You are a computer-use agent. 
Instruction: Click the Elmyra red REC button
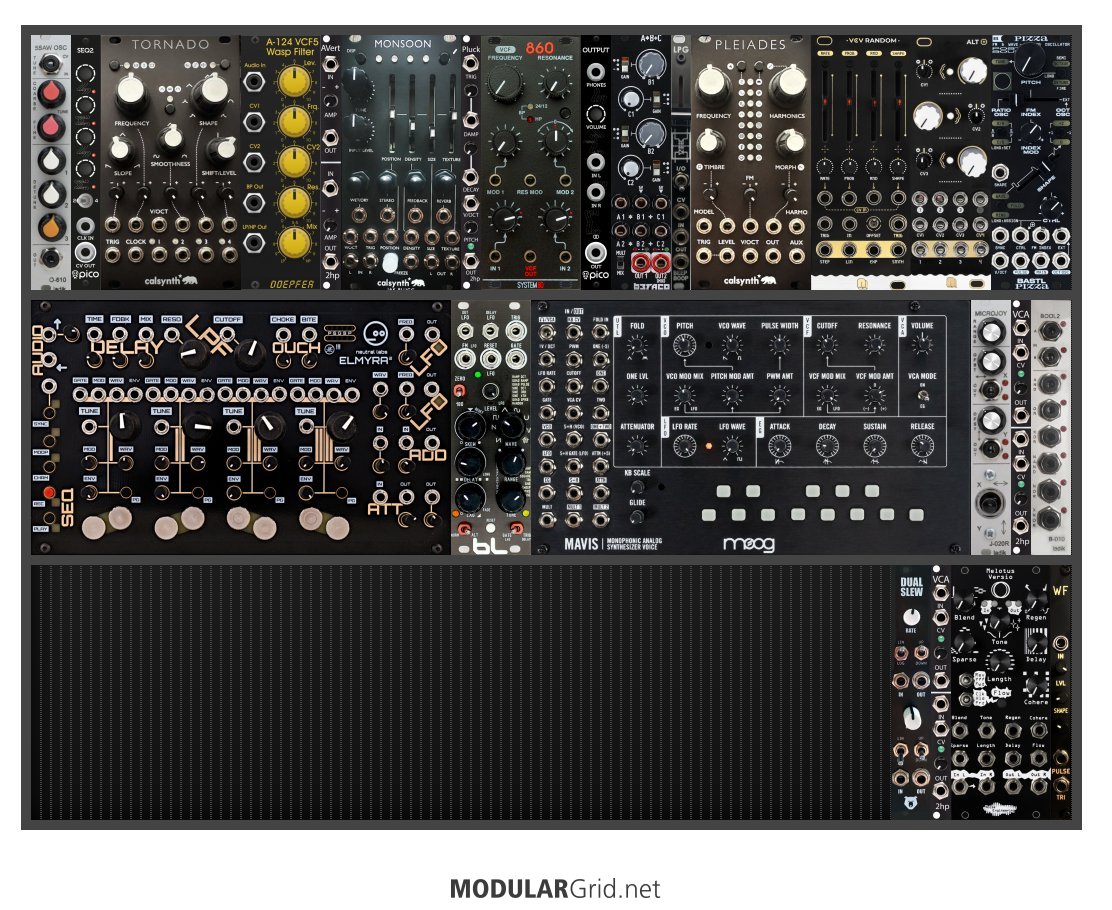point(49,492)
